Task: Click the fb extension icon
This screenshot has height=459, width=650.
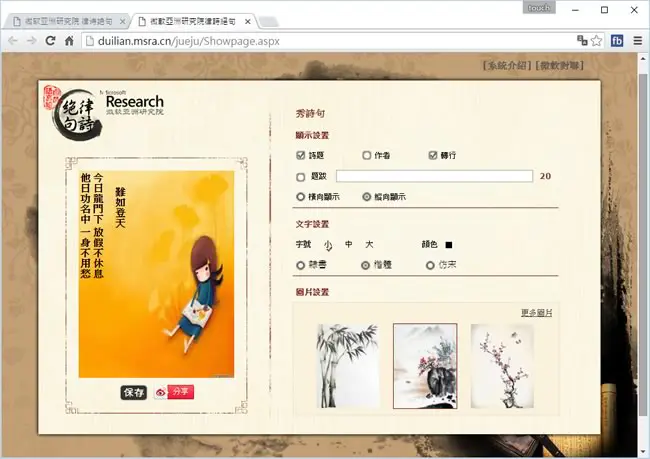Action: point(617,41)
